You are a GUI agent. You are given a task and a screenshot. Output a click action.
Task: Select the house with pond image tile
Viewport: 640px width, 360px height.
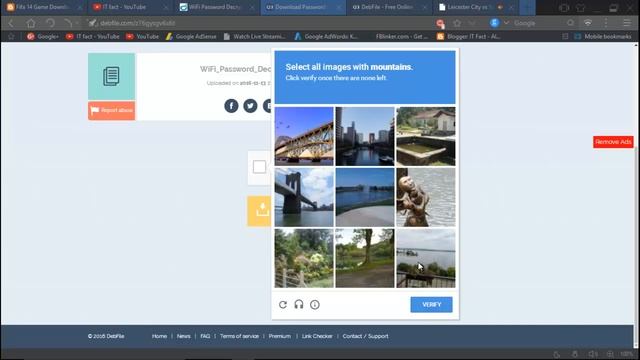coord(426,136)
